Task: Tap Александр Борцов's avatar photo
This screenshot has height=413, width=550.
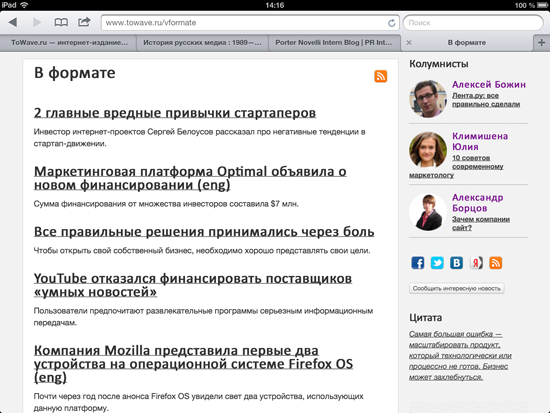Action: point(428,212)
